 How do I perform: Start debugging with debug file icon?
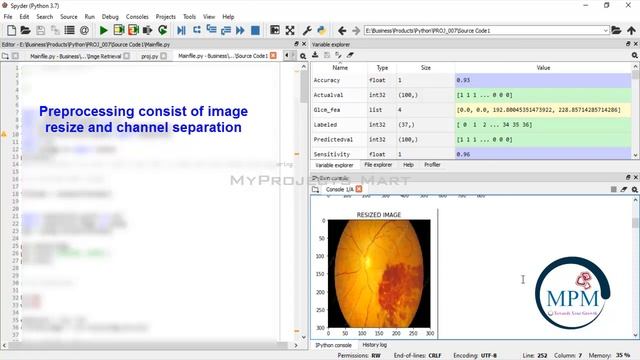tap(182, 30)
